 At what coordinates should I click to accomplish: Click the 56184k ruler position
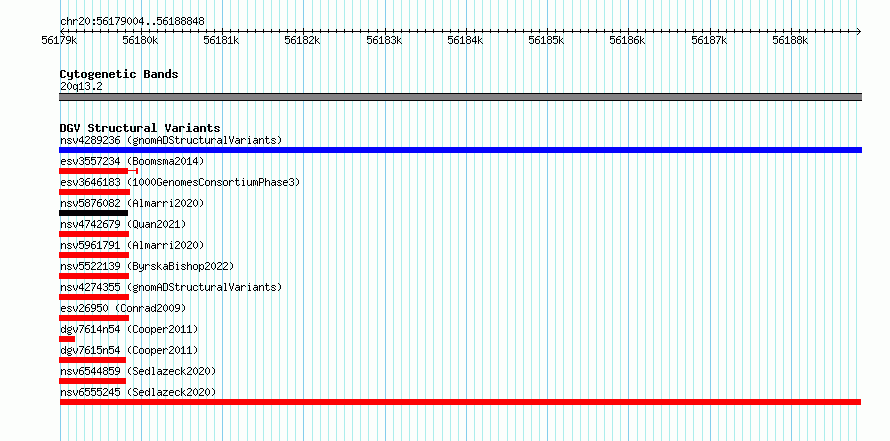(x=465, y=40)
